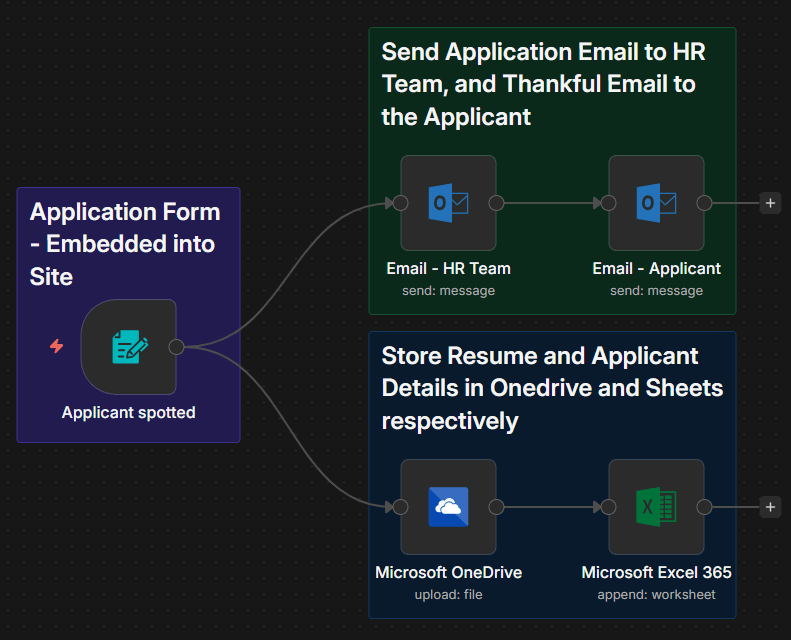Click 'upload: file' subtitle text
The image size is (791, 640).
tap(448, 595)
